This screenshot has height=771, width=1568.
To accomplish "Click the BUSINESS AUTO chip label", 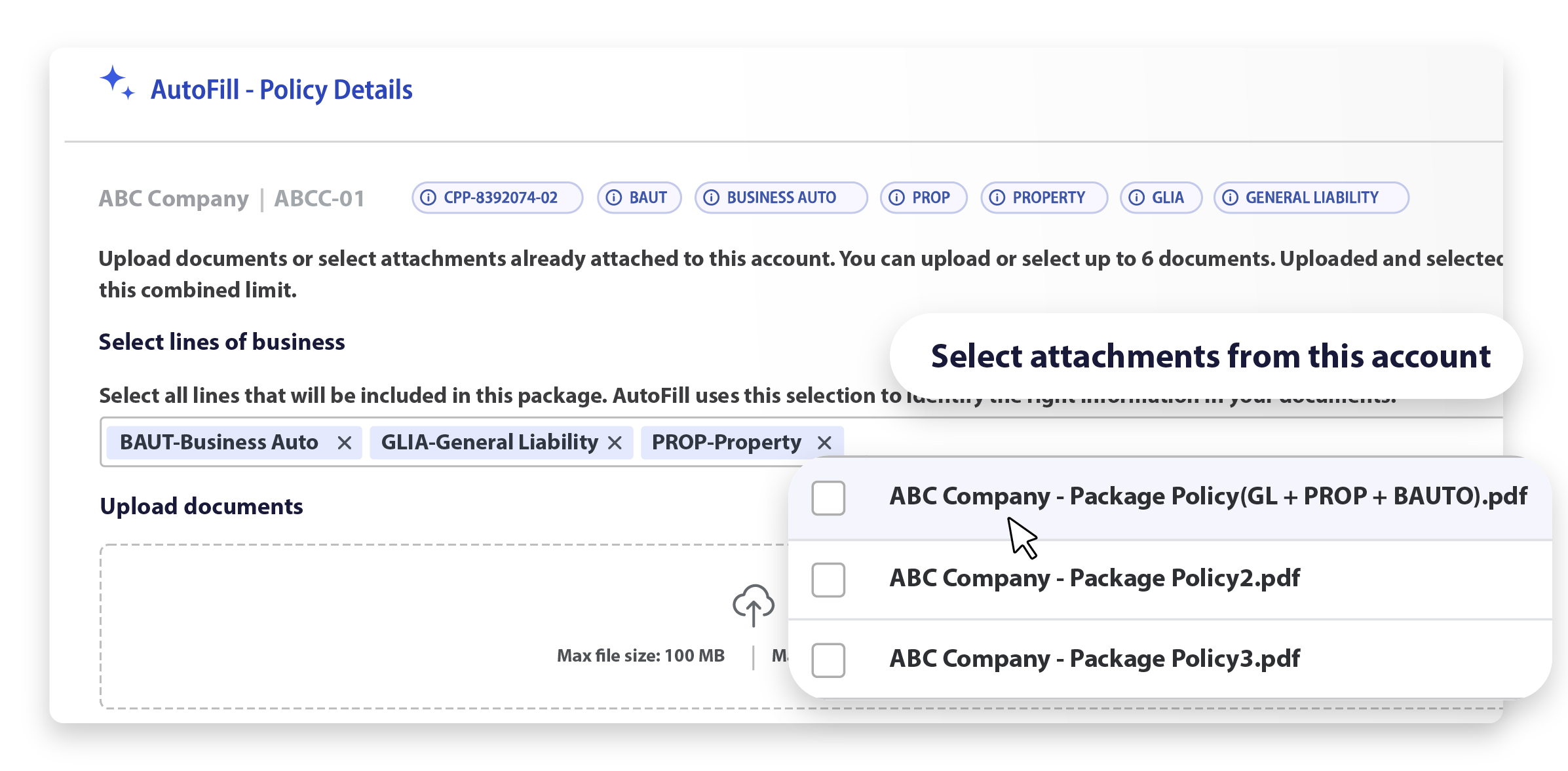I will pyautogui.click(x=781, y=198).
